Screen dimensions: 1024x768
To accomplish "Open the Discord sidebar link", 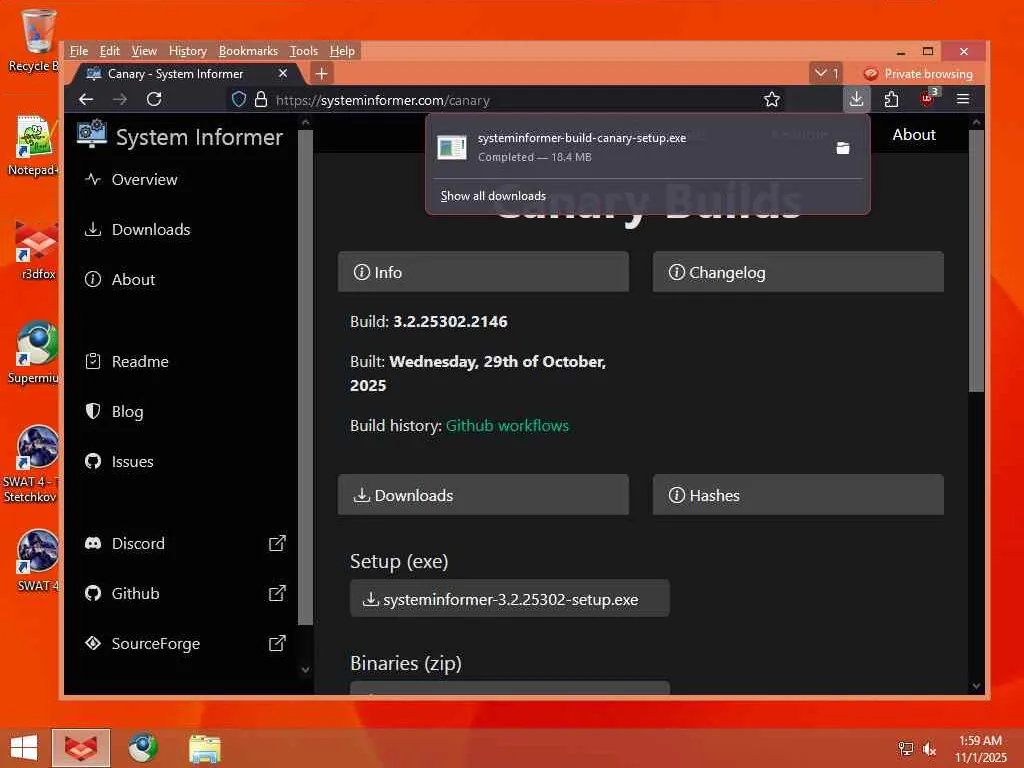I will pyautogui.click(x=138, y=543).
